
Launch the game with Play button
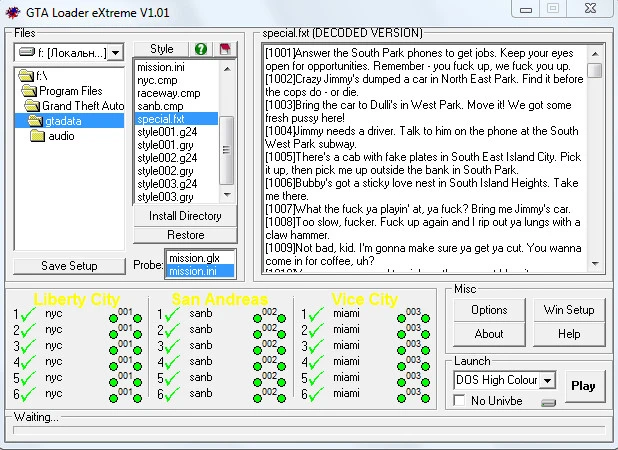pyautogui.click(x=583, y=386)
